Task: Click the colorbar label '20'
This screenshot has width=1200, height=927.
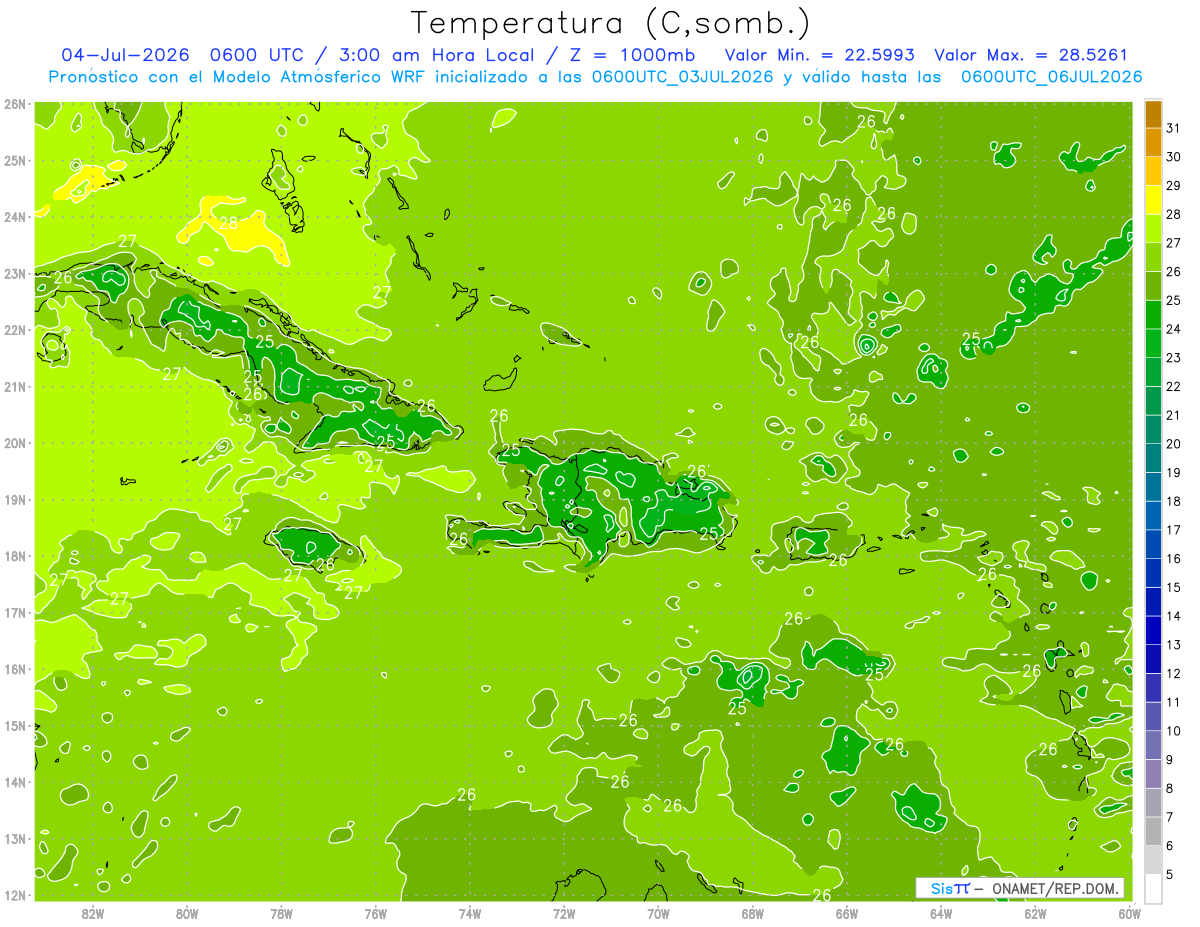Action: (1173, 444)
